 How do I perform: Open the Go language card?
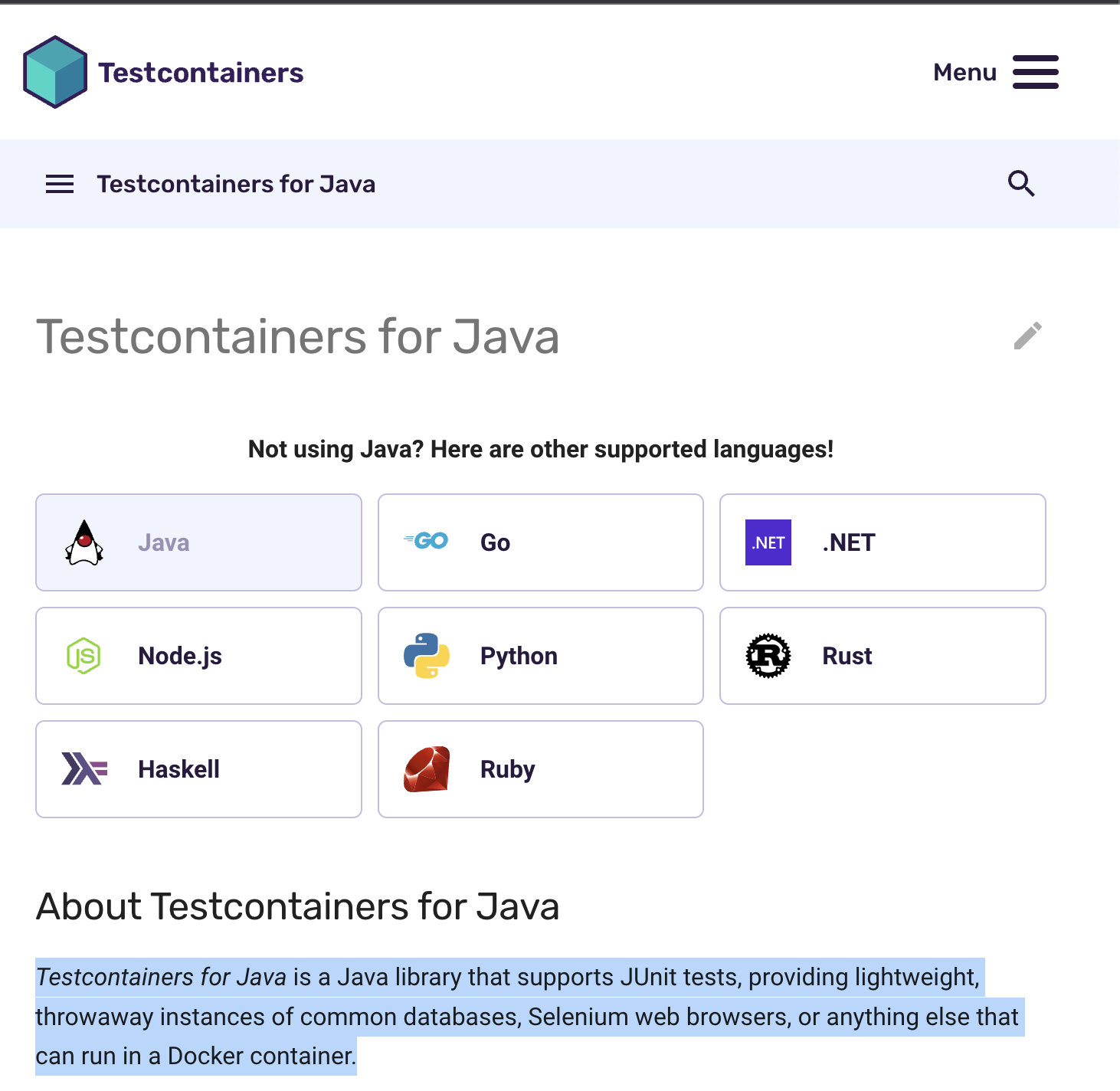[x=541, y=542]
